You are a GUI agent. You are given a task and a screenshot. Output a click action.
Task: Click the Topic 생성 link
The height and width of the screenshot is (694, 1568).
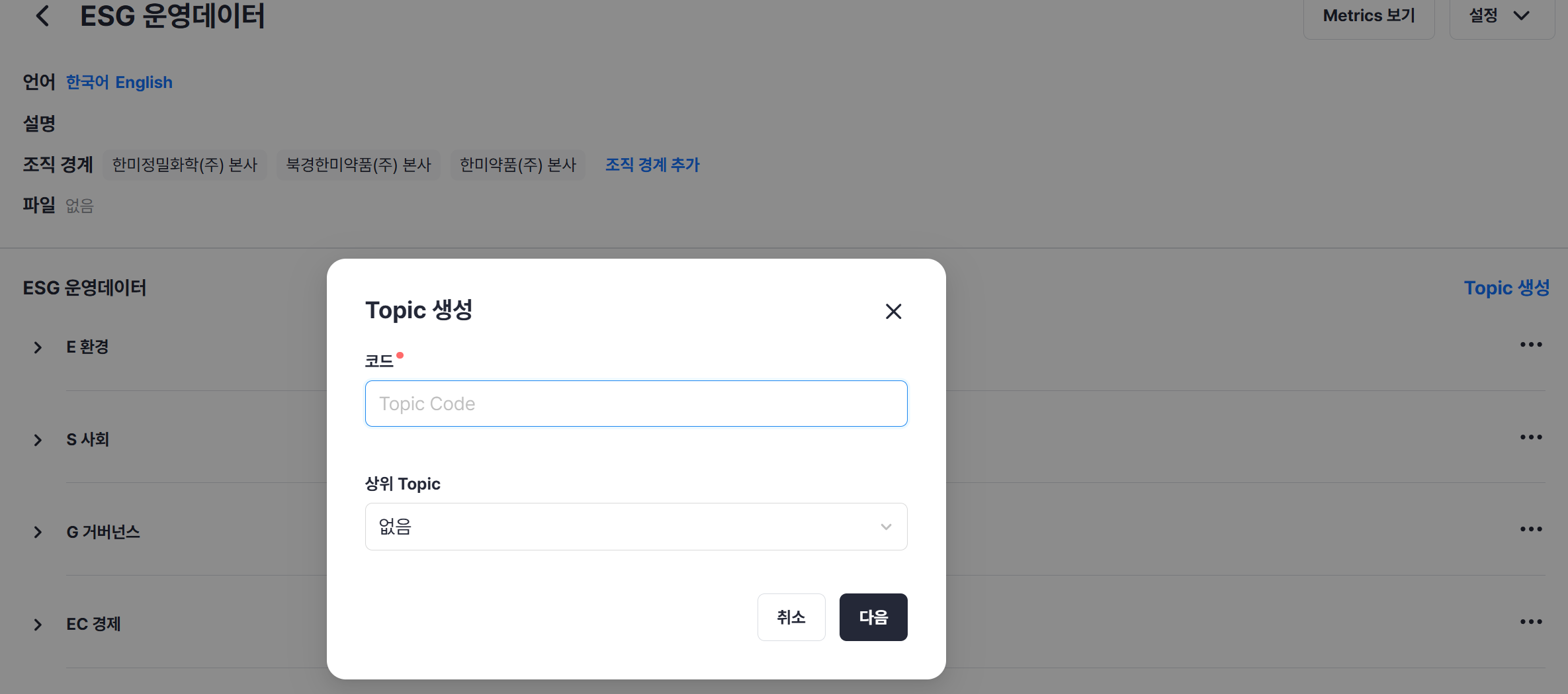(1506, 288)
